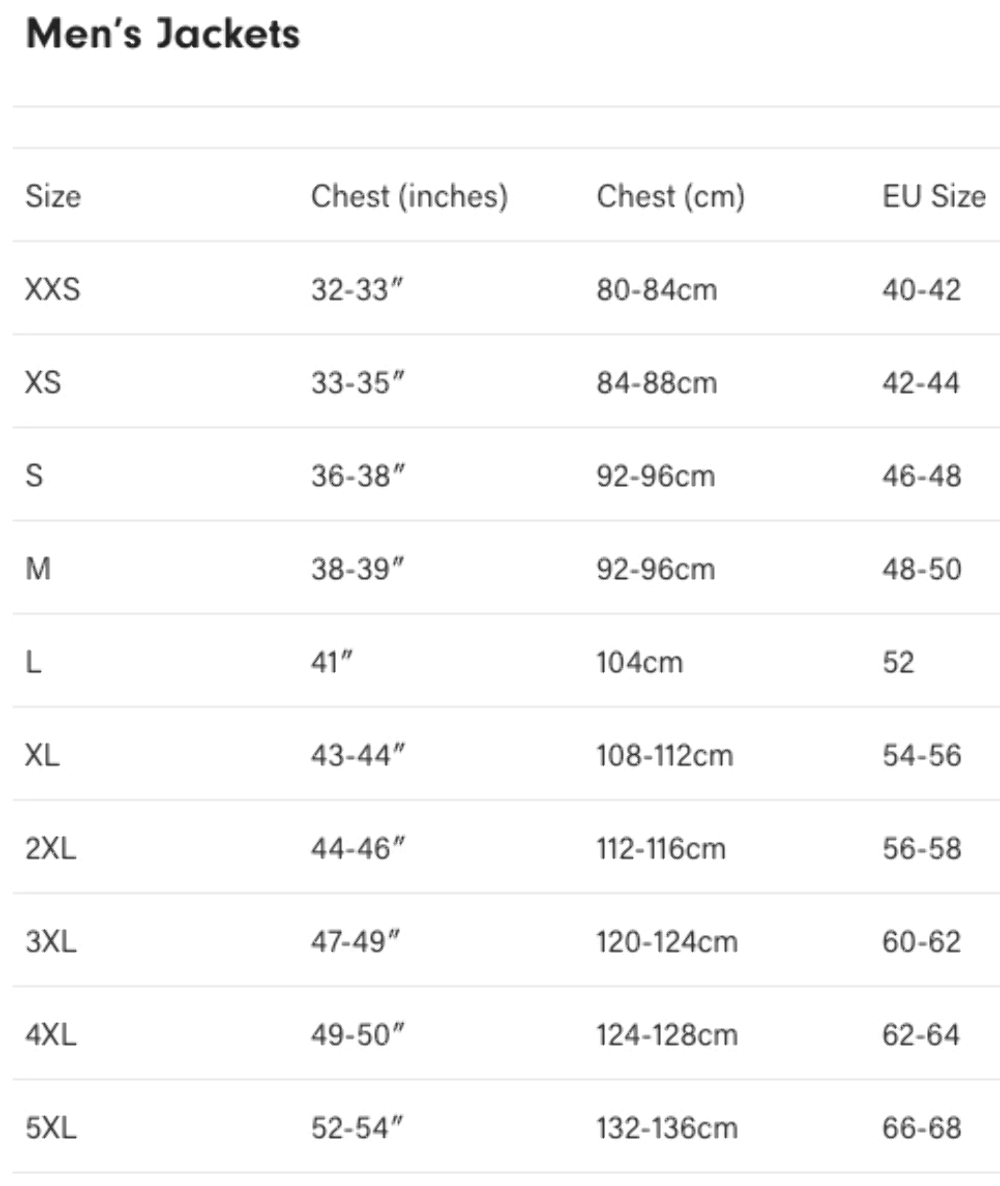Click the XL size row label
Viewport: 1000px width, 1186px height.
(x=42, y=755)
